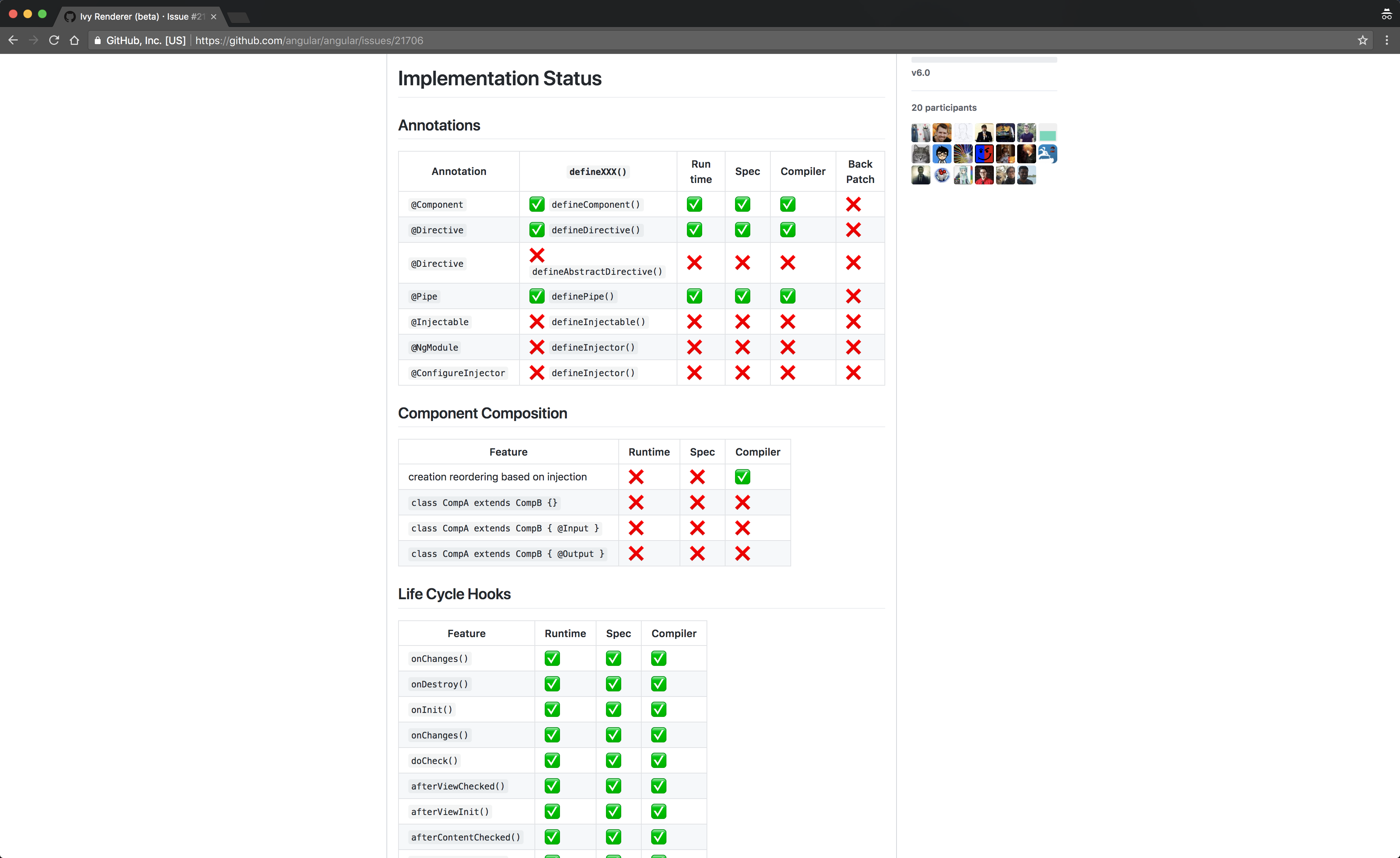Click the @ConfigureInjector annotation cell
The width and height of the screenshot is (1400, 858).
point(459,373)
